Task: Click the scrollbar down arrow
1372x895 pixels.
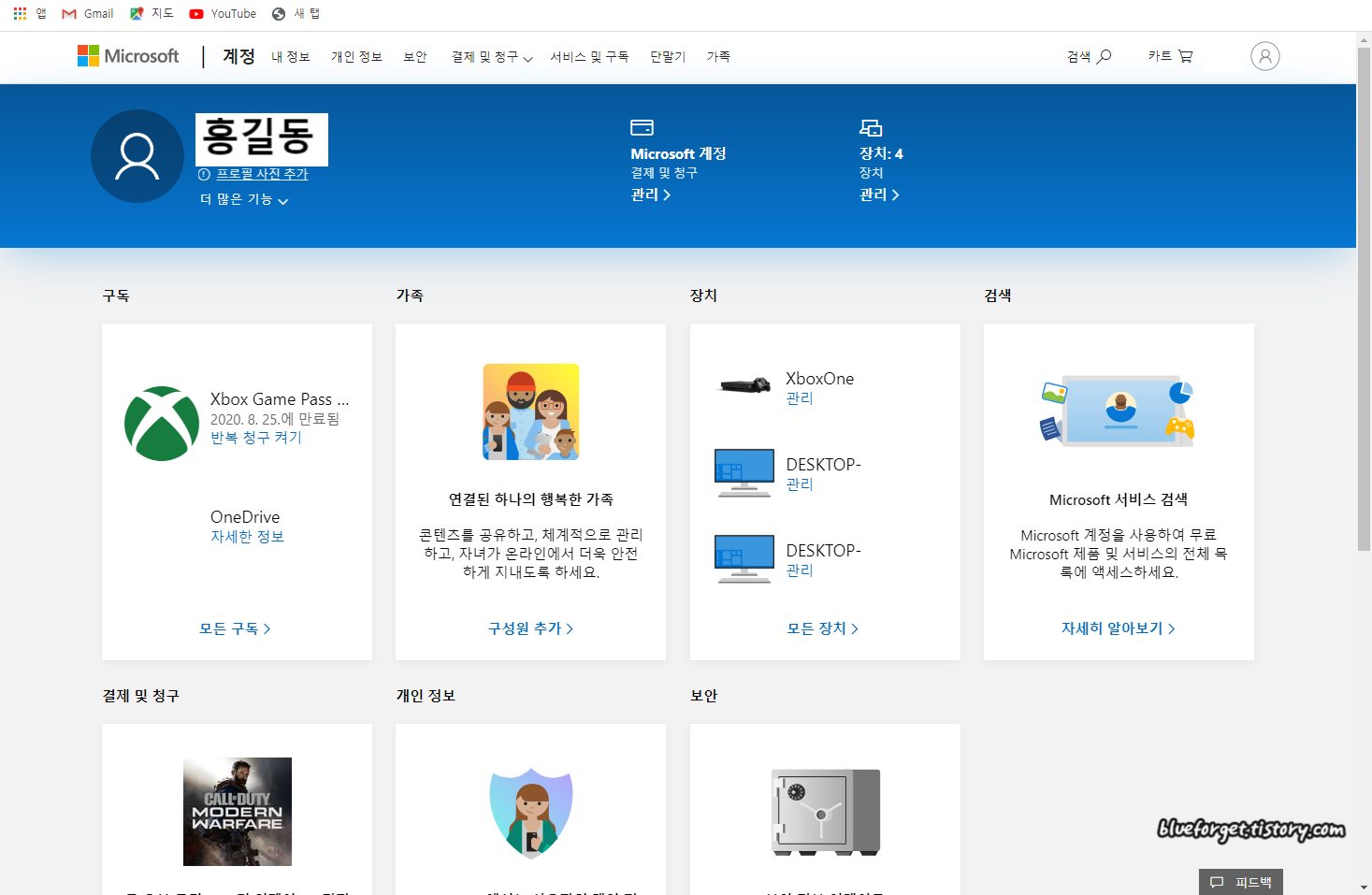Action: [1365, 887]
